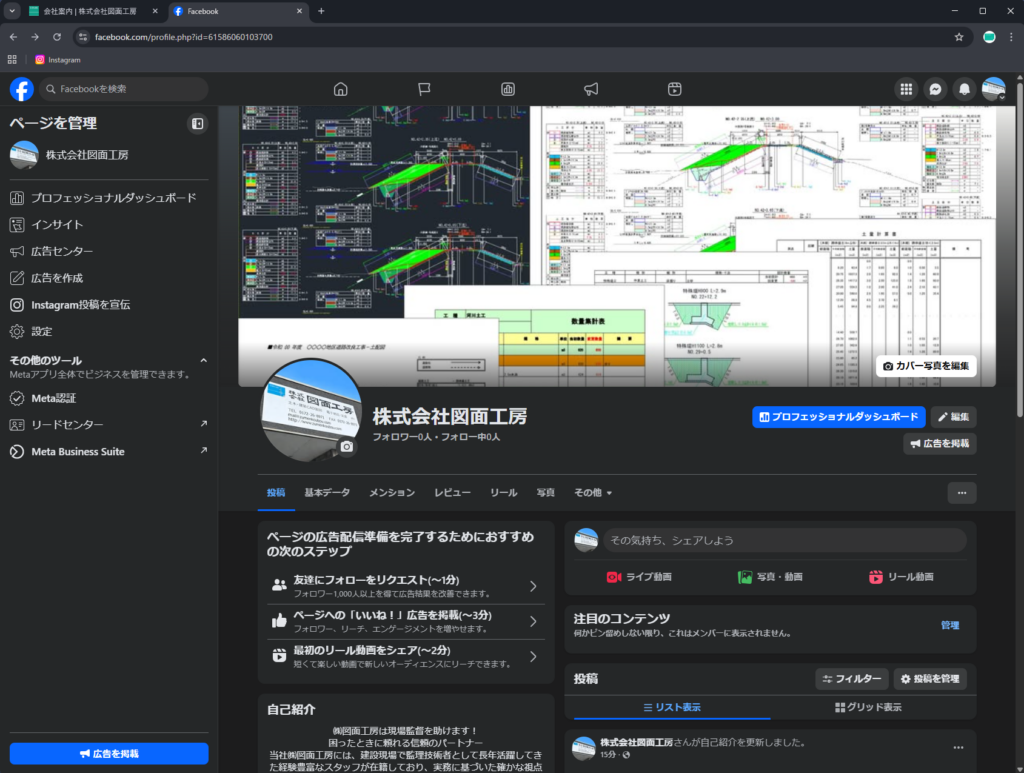1024x773 pixels.
Task: Open the three-dot menu beside profile tabs
Action: [x=961, y=493]
